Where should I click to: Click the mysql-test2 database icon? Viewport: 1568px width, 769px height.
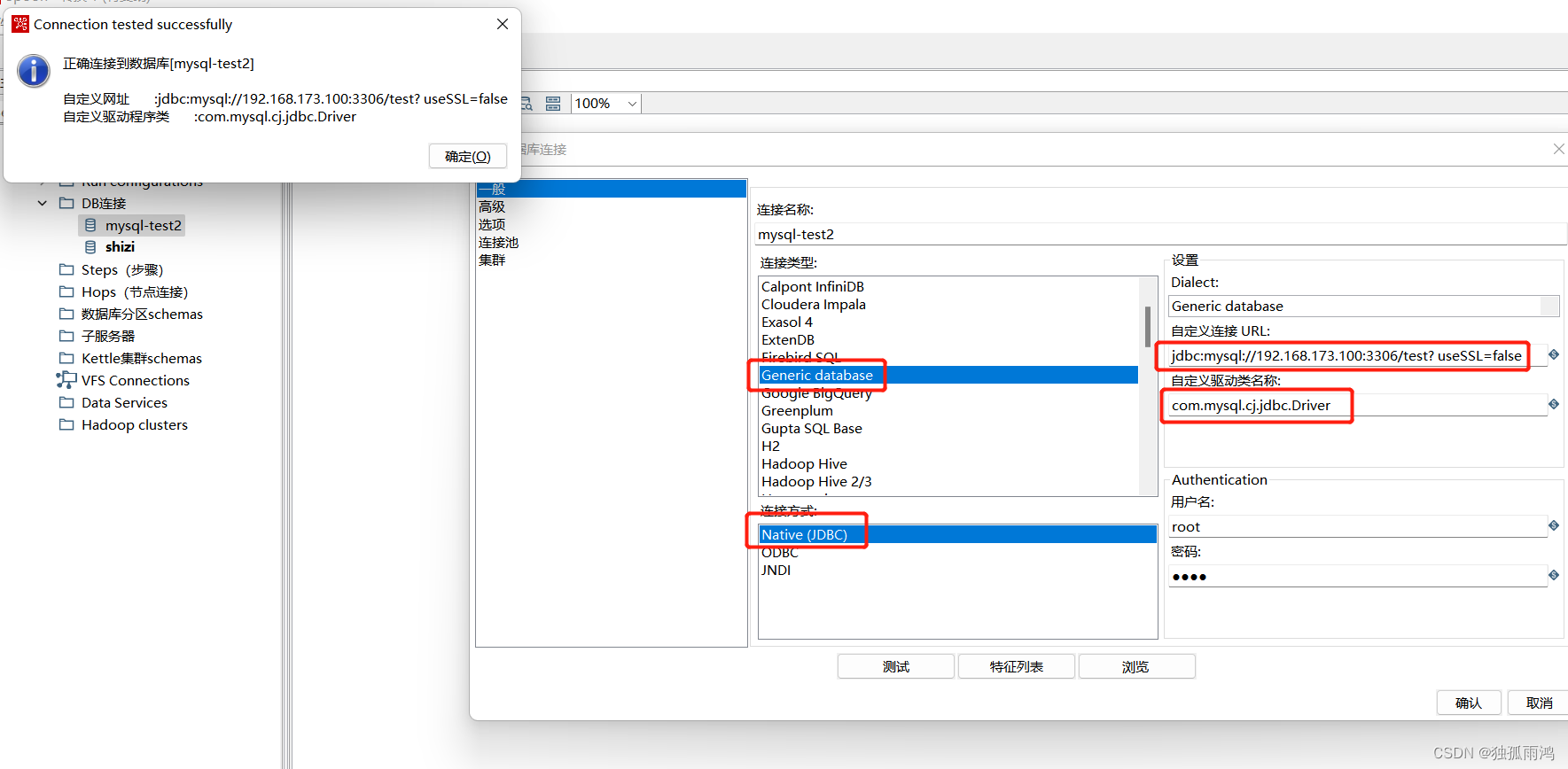tap(90, 225)
